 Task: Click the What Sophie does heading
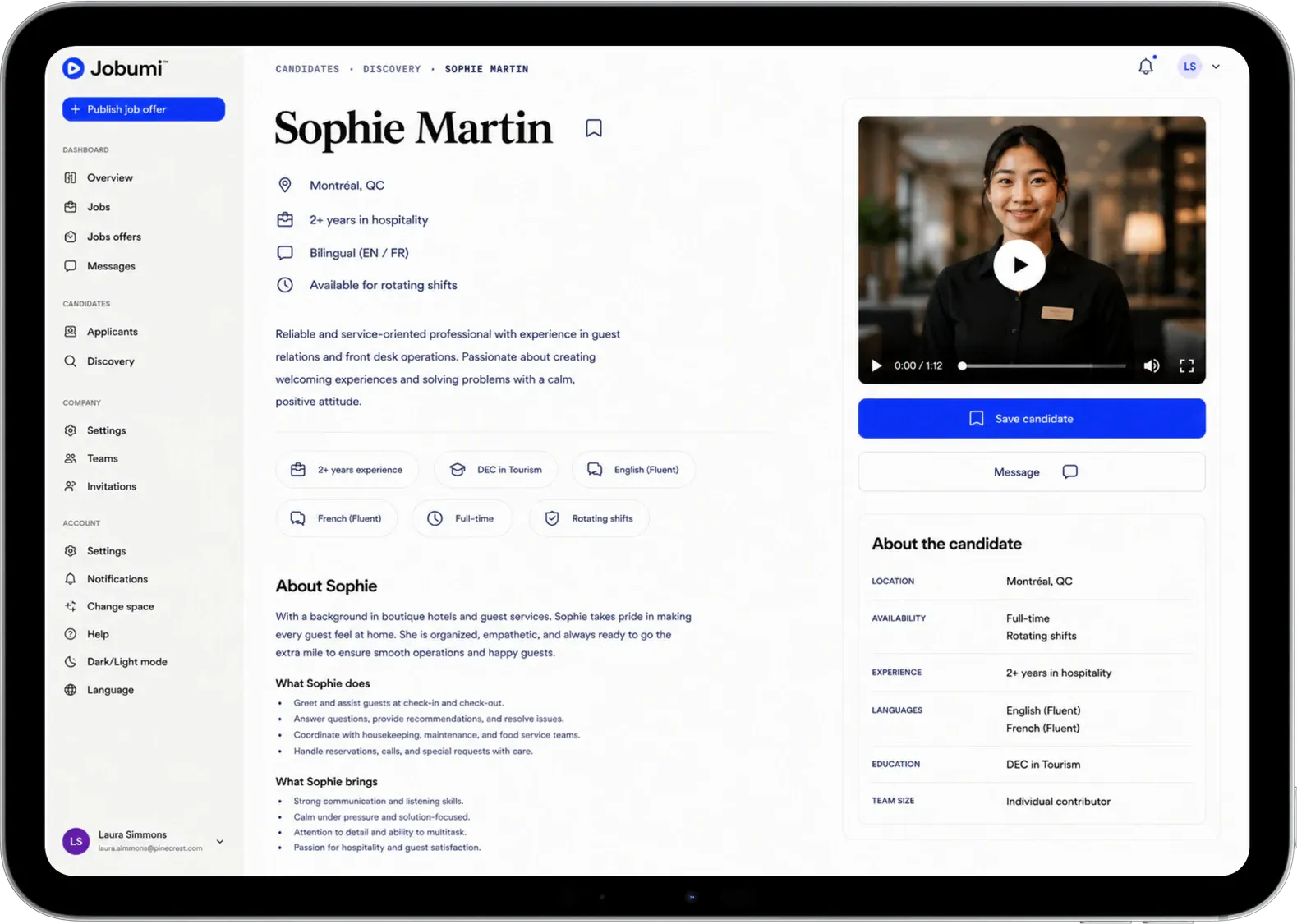(323, 683)
